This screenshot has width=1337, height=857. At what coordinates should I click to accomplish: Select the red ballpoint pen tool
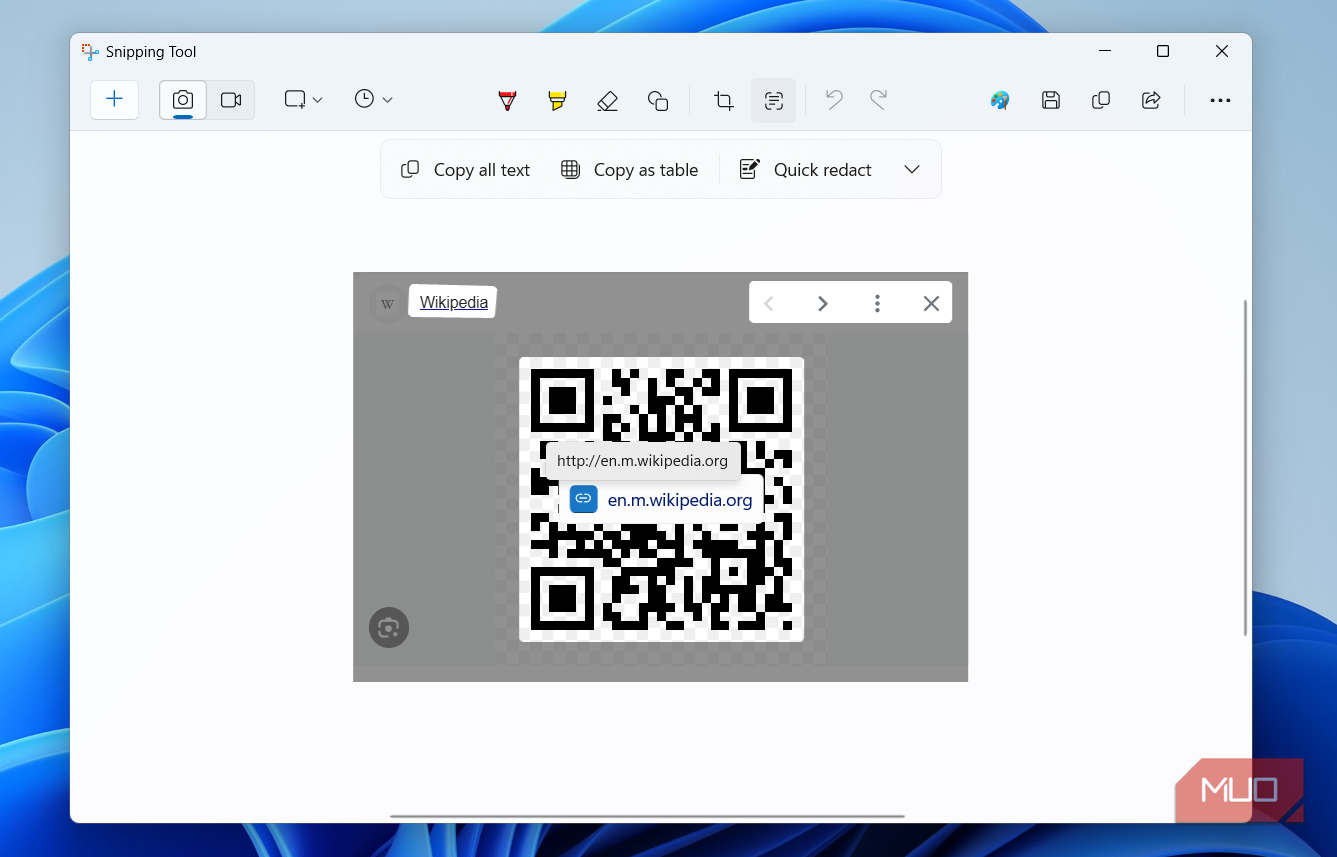pyautogui.click(x=508, y=100)
